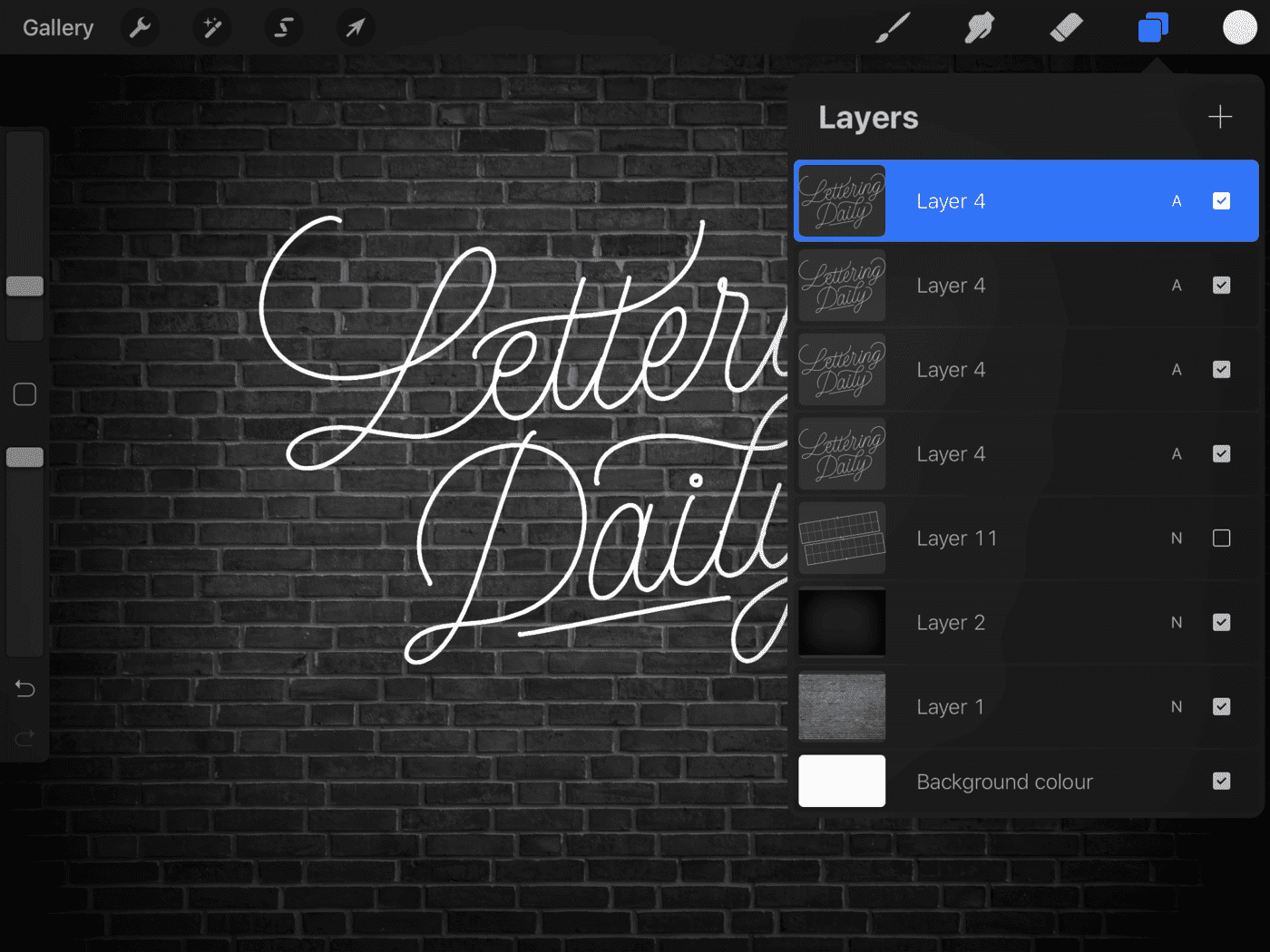Image resolution: width=1270 pixels, height=952 pixels.
Task: Select the Background colour label
Action: coord(1004,782)
